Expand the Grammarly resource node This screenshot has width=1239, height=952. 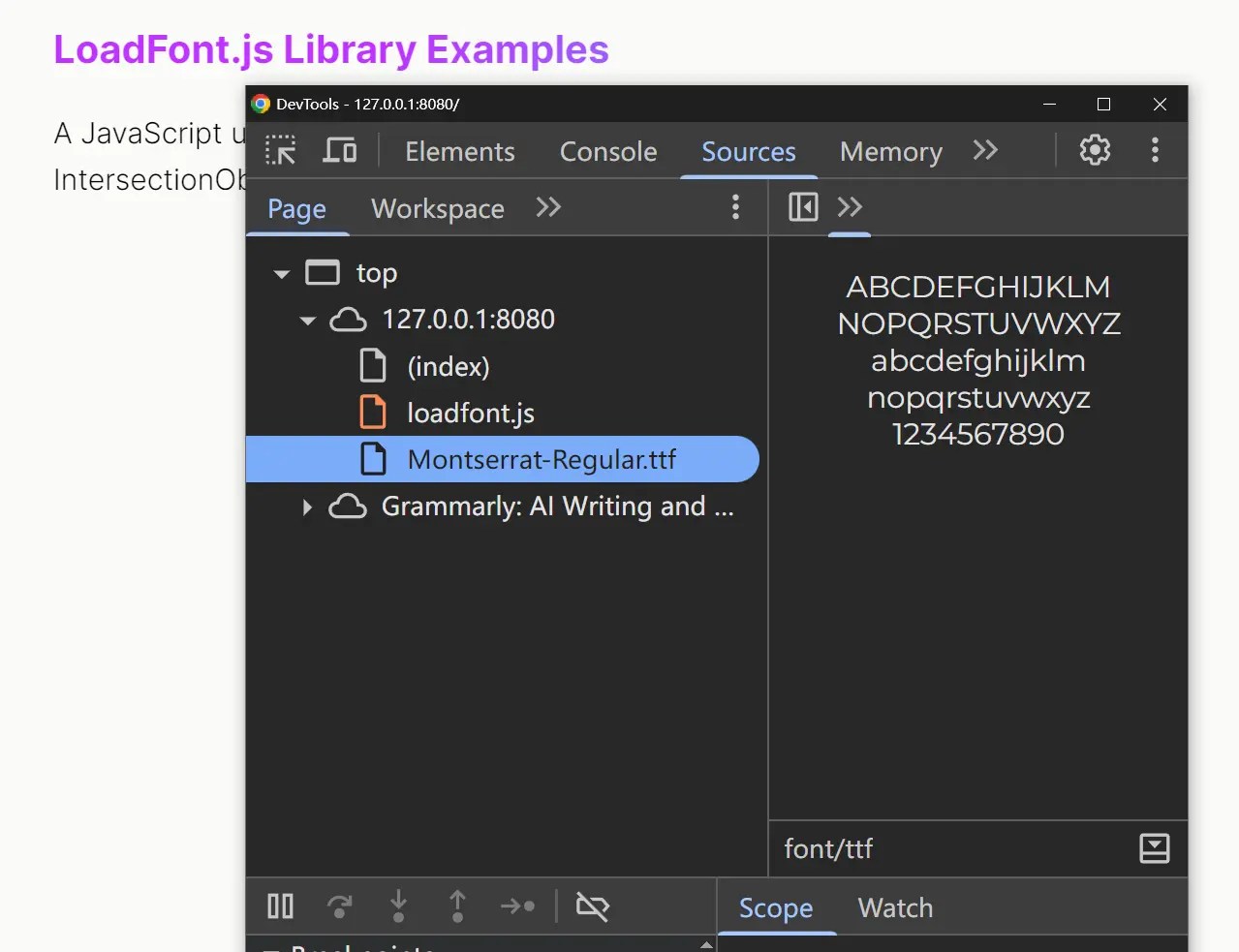pyautogui.click(x=306, y=507)
